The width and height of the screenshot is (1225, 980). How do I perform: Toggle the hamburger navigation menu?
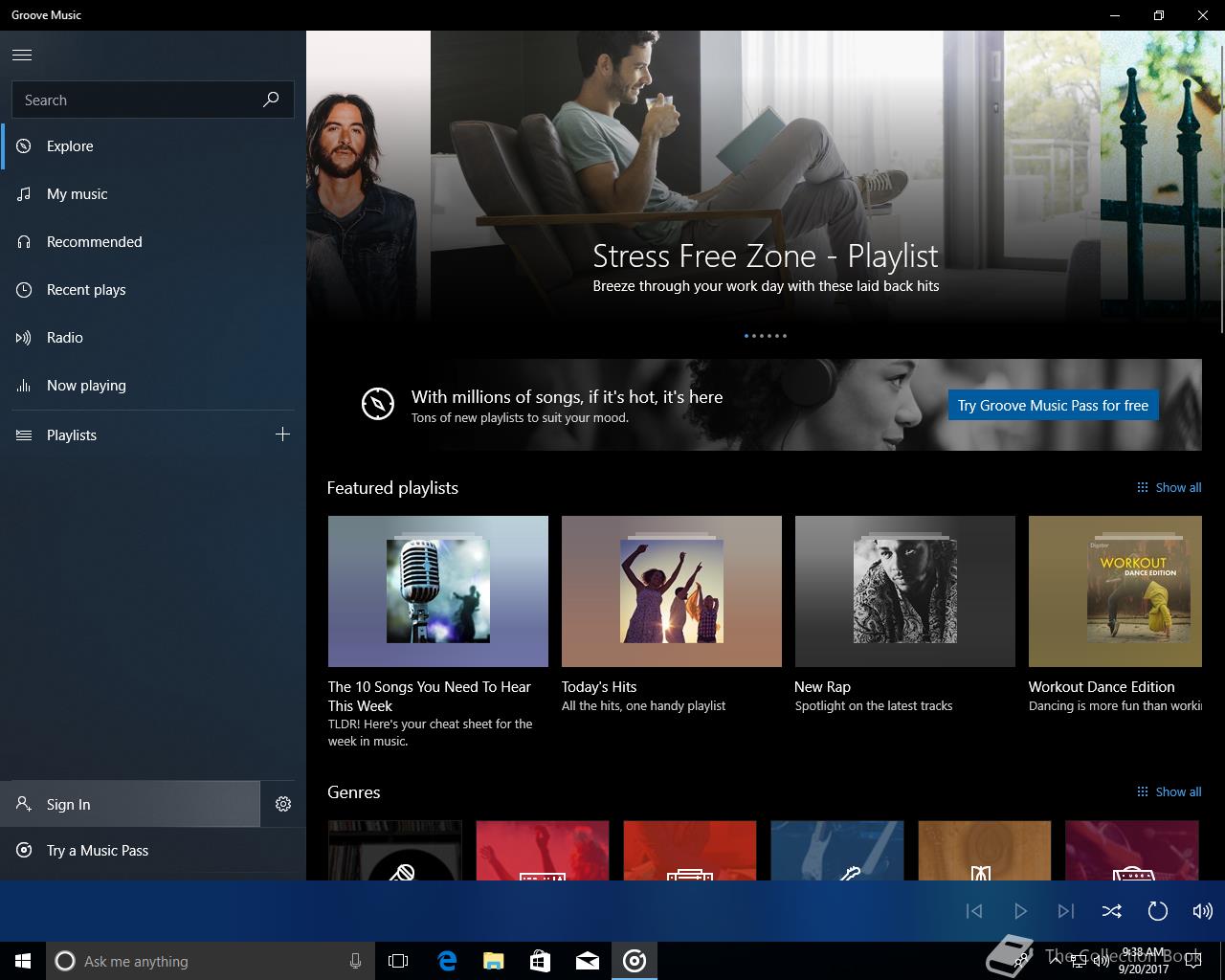22,56
